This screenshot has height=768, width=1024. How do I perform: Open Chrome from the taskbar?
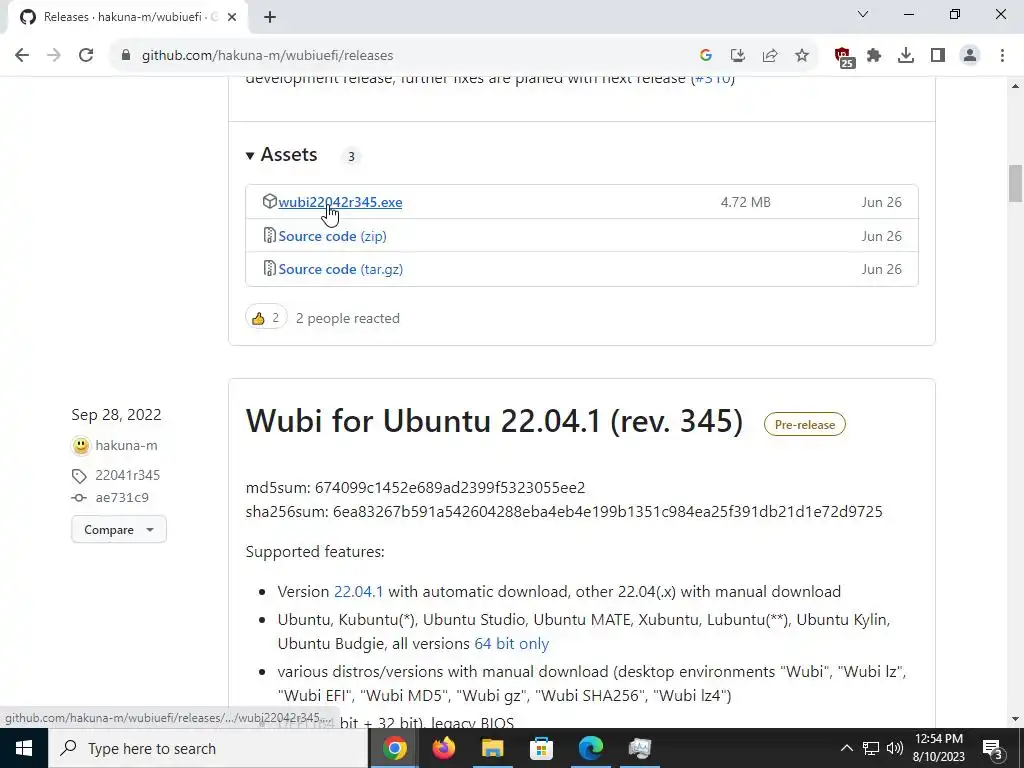point(394,748)
